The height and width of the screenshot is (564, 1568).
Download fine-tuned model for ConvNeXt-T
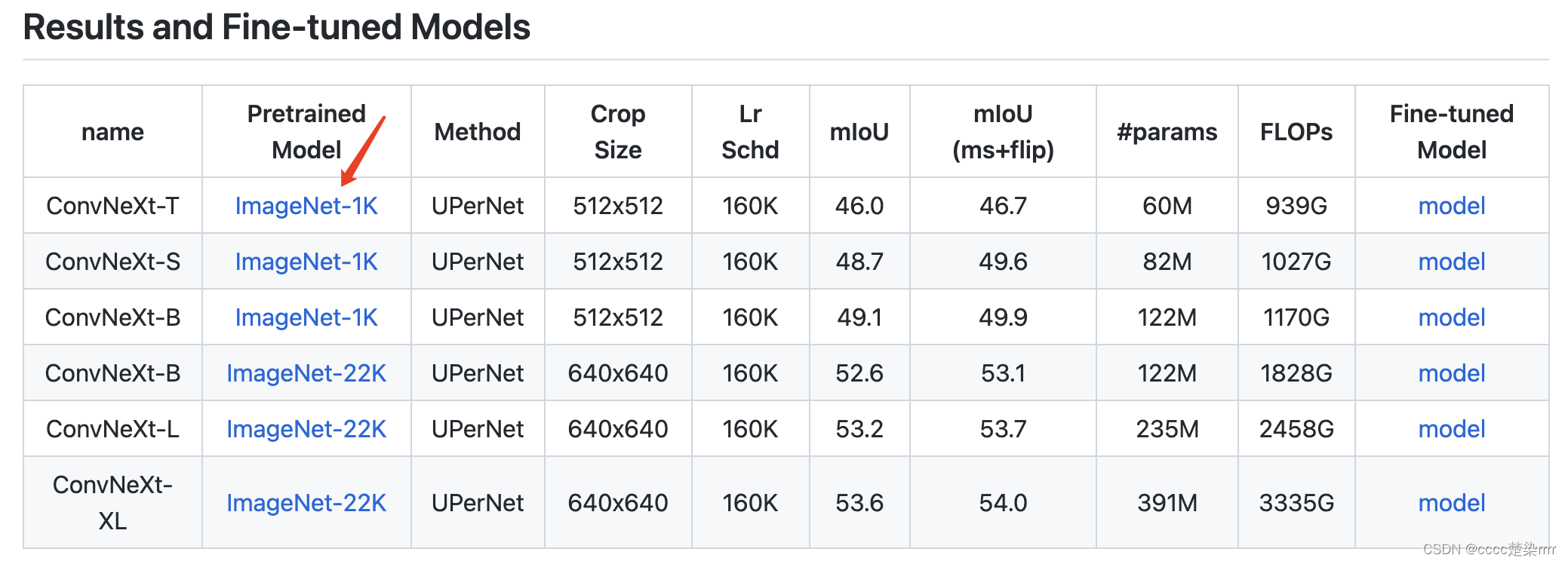1451,206
